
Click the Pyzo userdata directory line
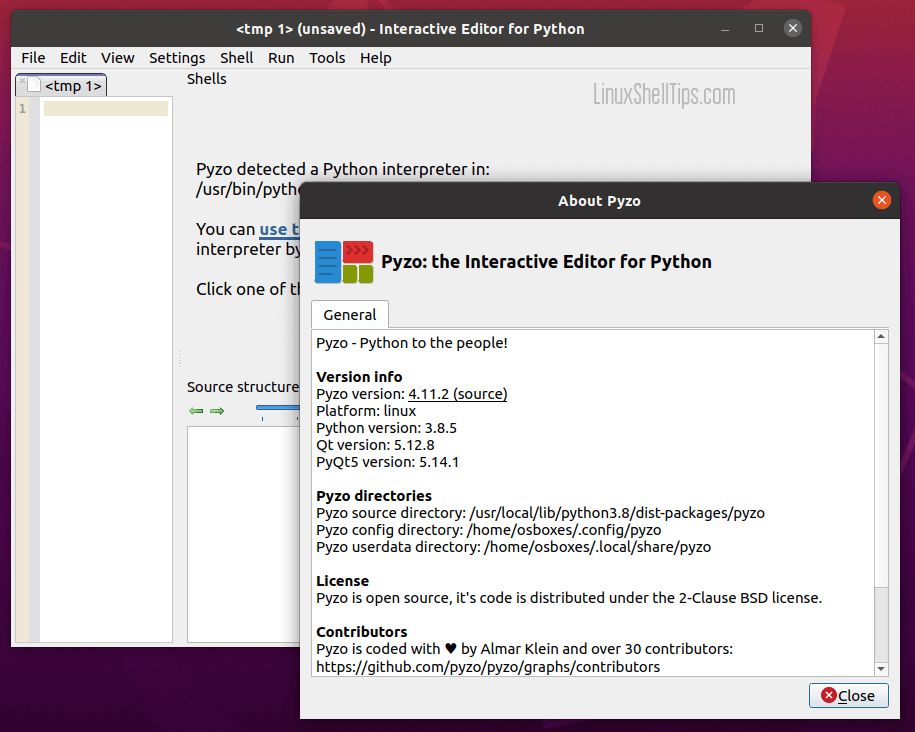514,546
